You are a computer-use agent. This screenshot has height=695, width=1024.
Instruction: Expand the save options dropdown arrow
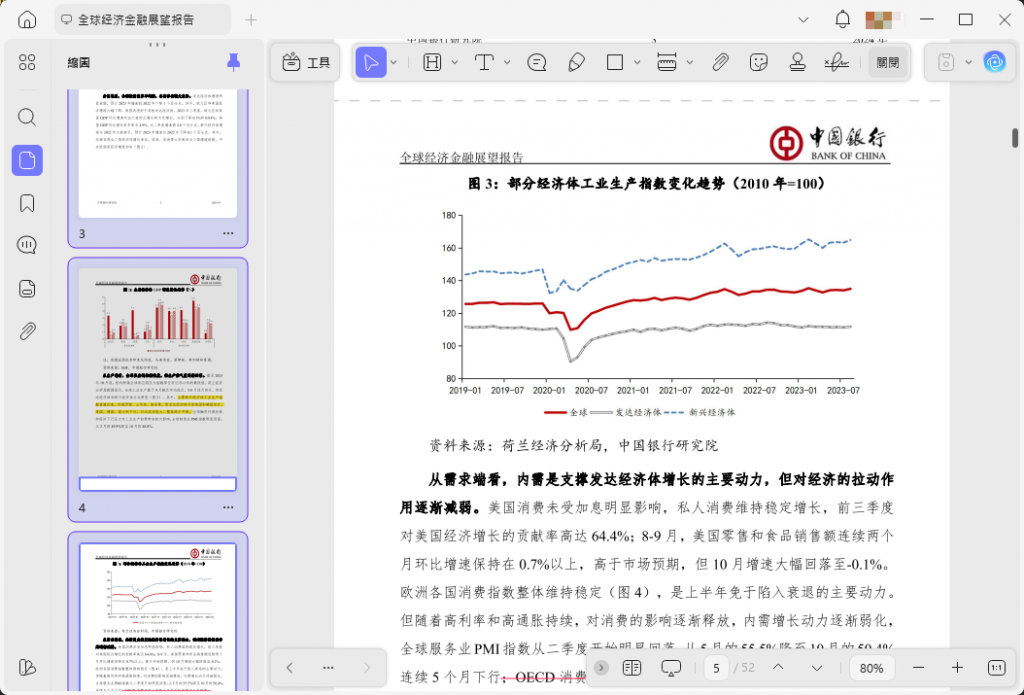(968, 63)
